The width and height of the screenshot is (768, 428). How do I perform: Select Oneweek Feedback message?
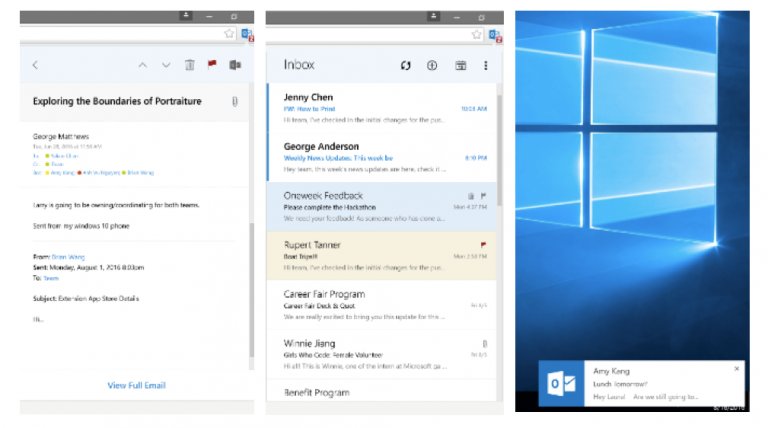382,207
